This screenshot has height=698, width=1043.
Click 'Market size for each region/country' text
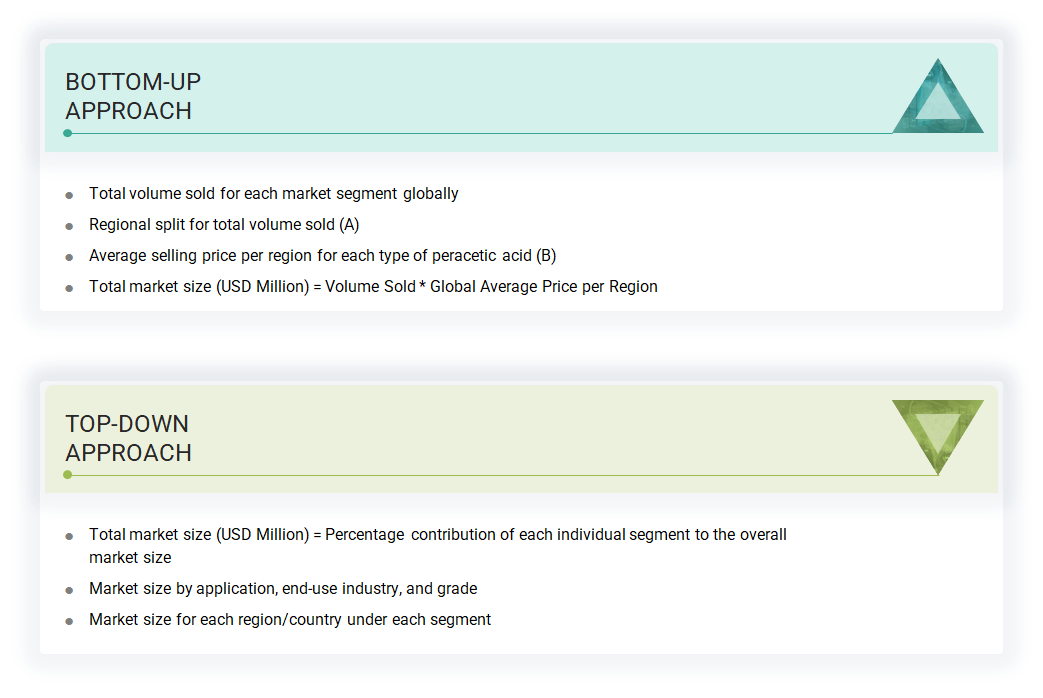pyautogui.click(x=290, y=620)
